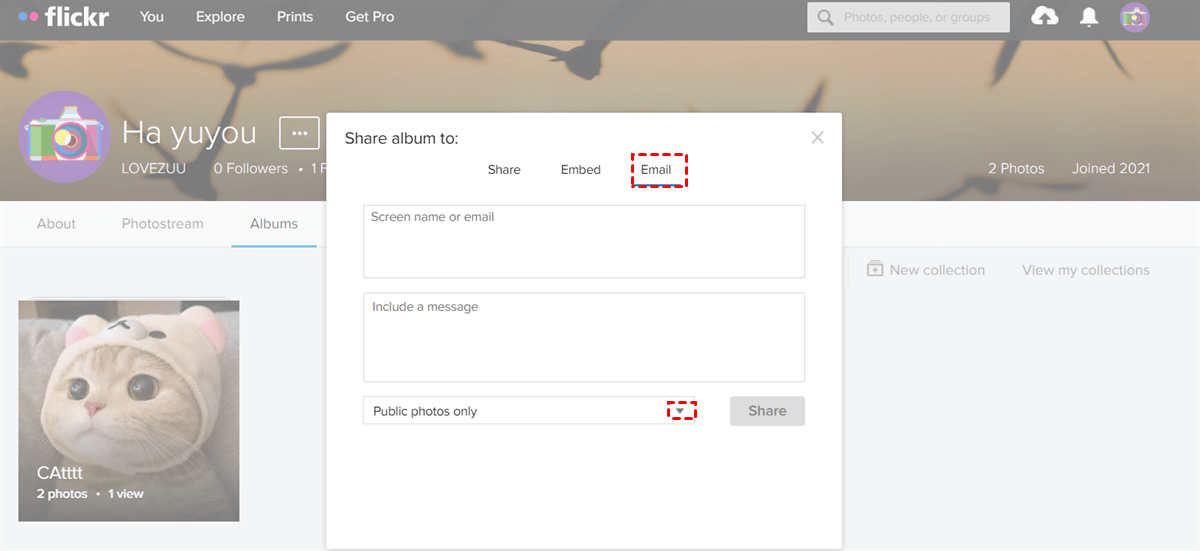Click the search magnifier icon

coord(826,17)
